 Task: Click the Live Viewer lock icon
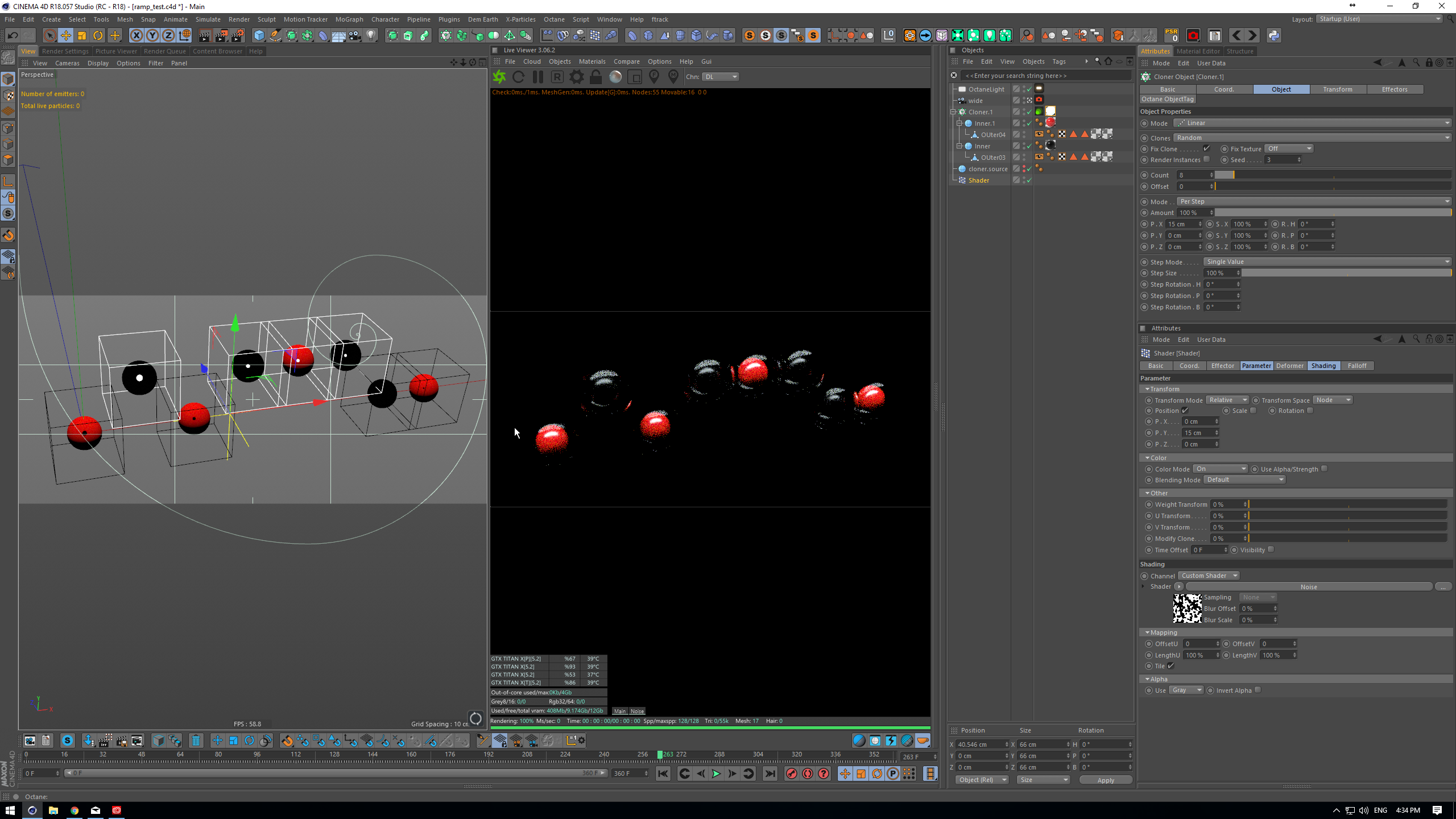click(595, 77)
